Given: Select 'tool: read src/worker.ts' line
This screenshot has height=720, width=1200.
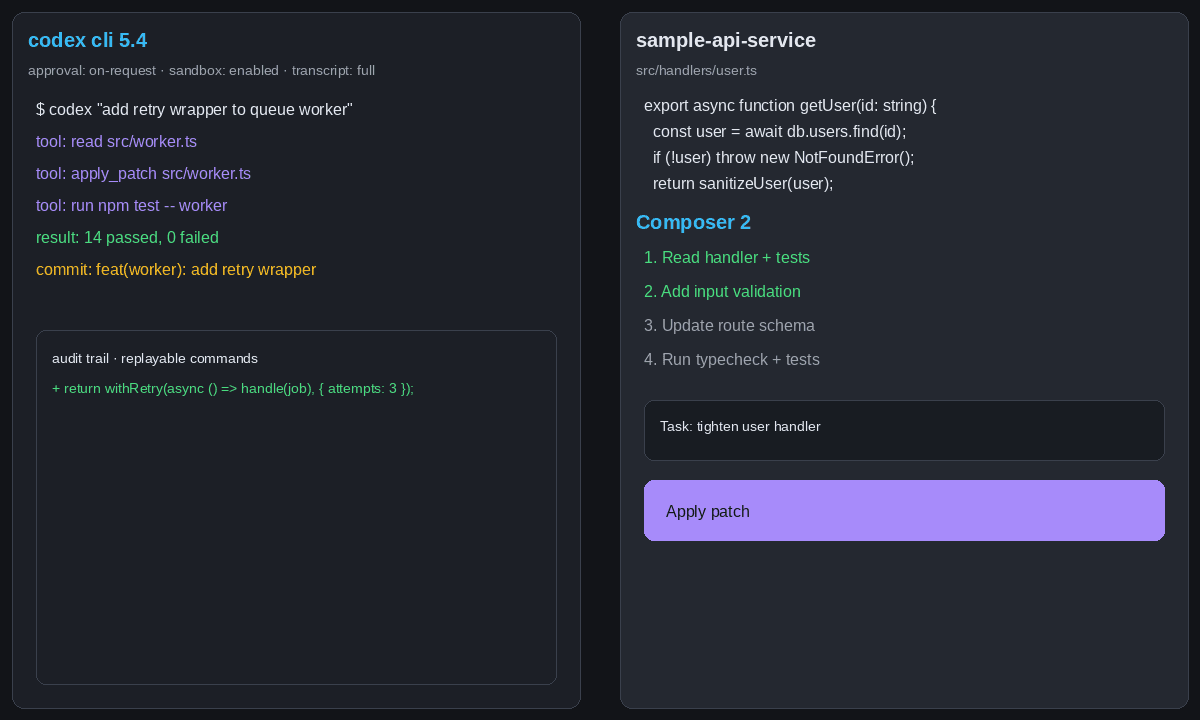Looking at the screenshot, I should point(116,141).
